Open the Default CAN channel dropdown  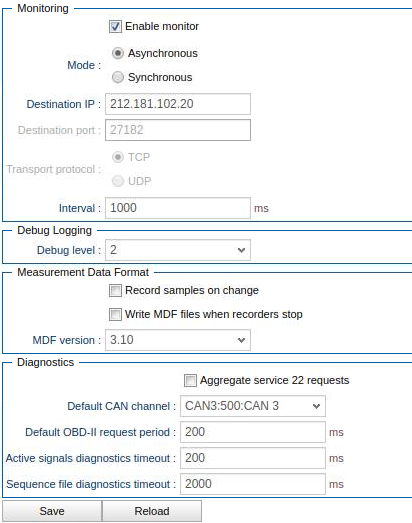pyautogui.click(x=253, y=406)
